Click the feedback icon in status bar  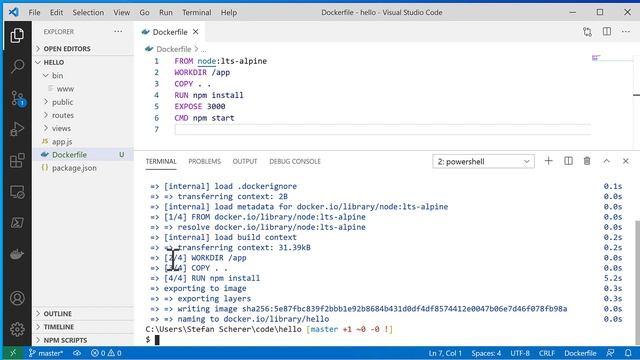[610, 353]
